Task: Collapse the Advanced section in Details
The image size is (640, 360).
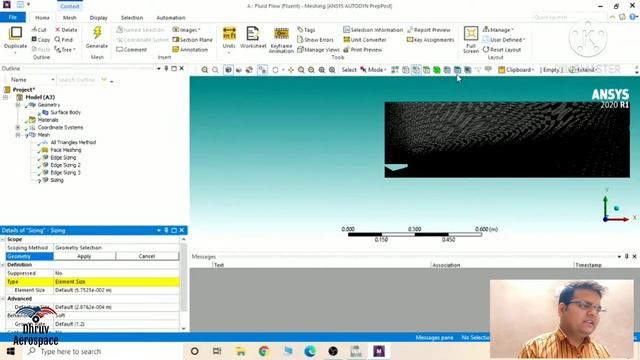Action: click(x=3, y=299)
